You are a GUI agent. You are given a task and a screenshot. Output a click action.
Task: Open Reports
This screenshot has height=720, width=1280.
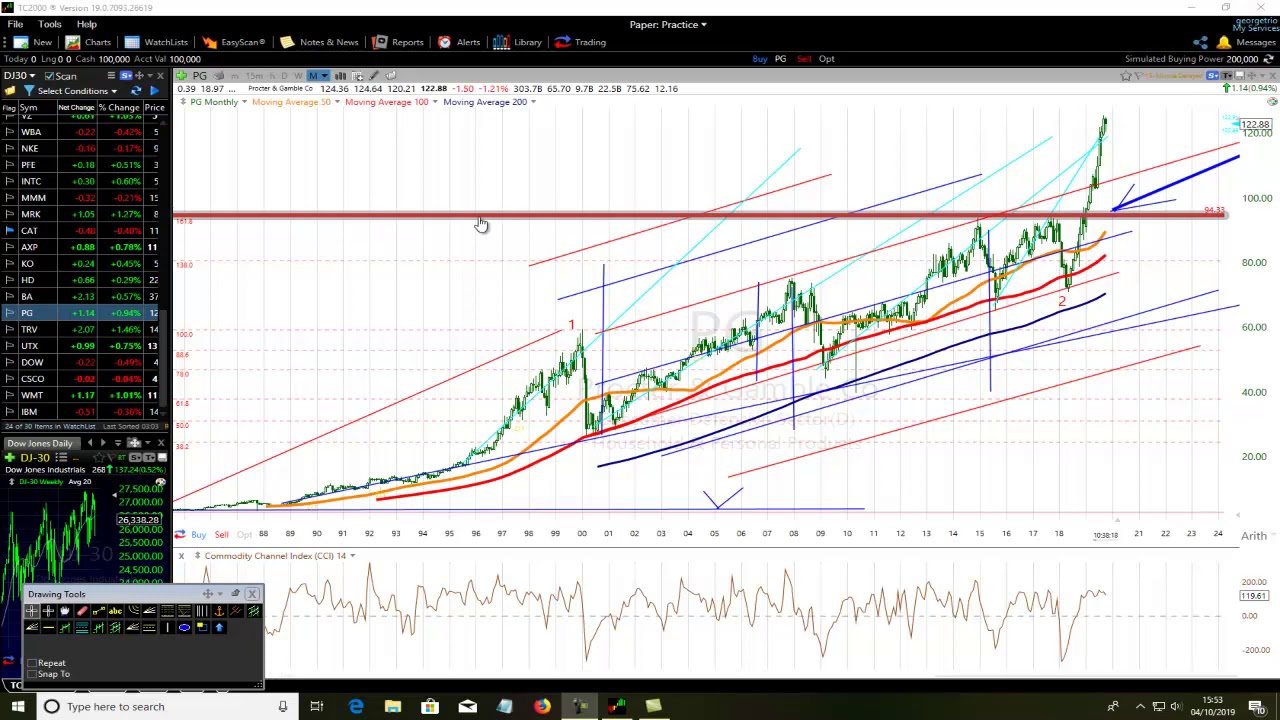(x=398, y=42)
